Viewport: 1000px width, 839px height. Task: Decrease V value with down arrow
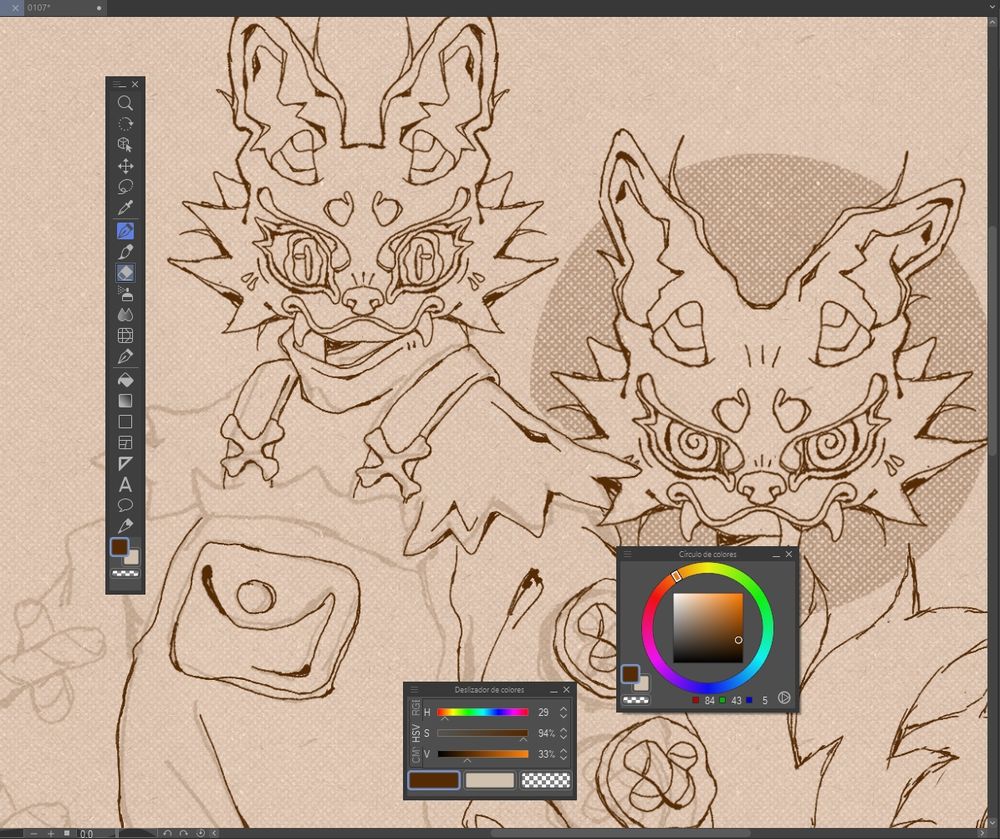coord(564,758)
